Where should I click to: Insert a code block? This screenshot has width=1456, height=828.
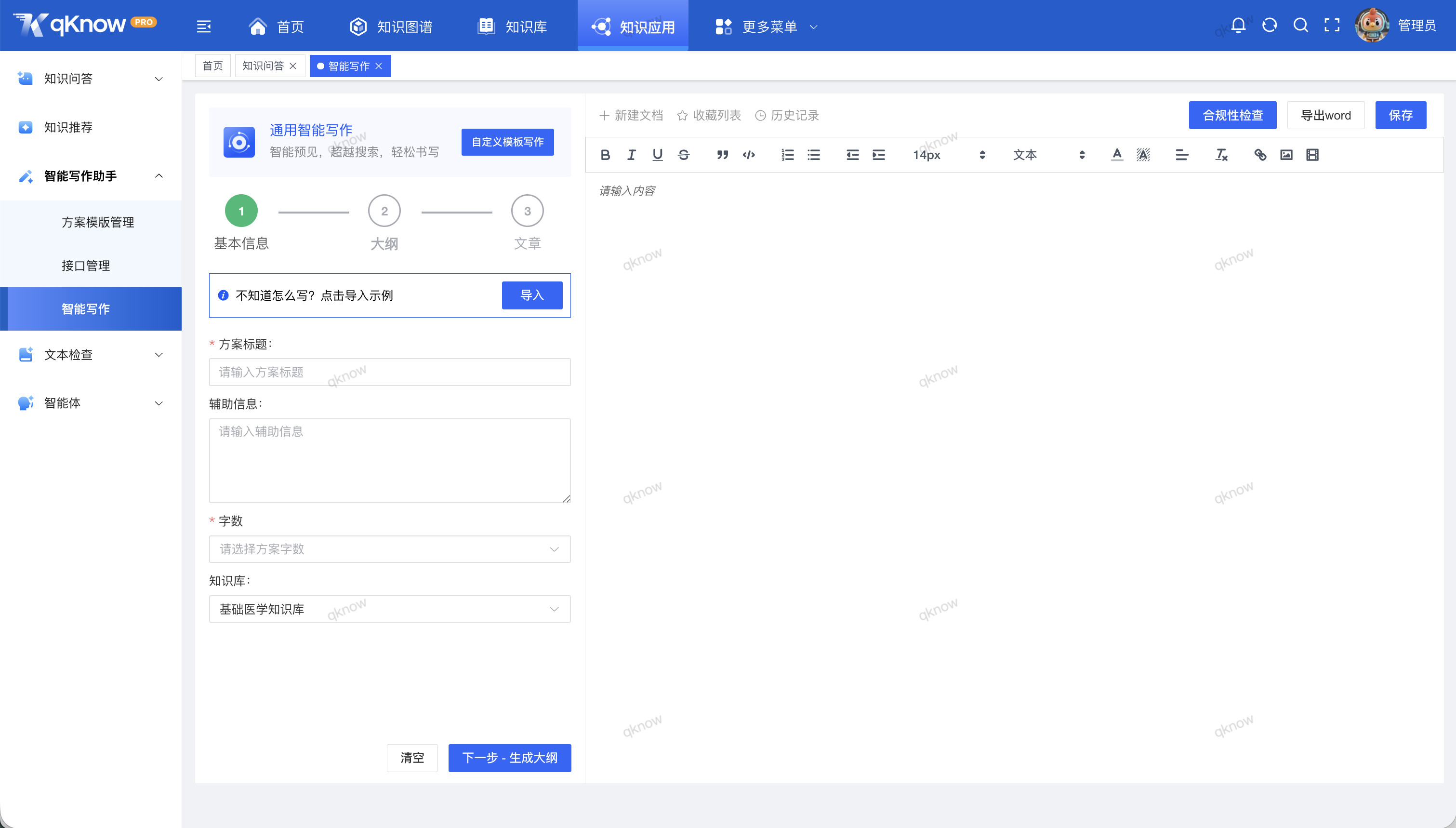point(749,155)
